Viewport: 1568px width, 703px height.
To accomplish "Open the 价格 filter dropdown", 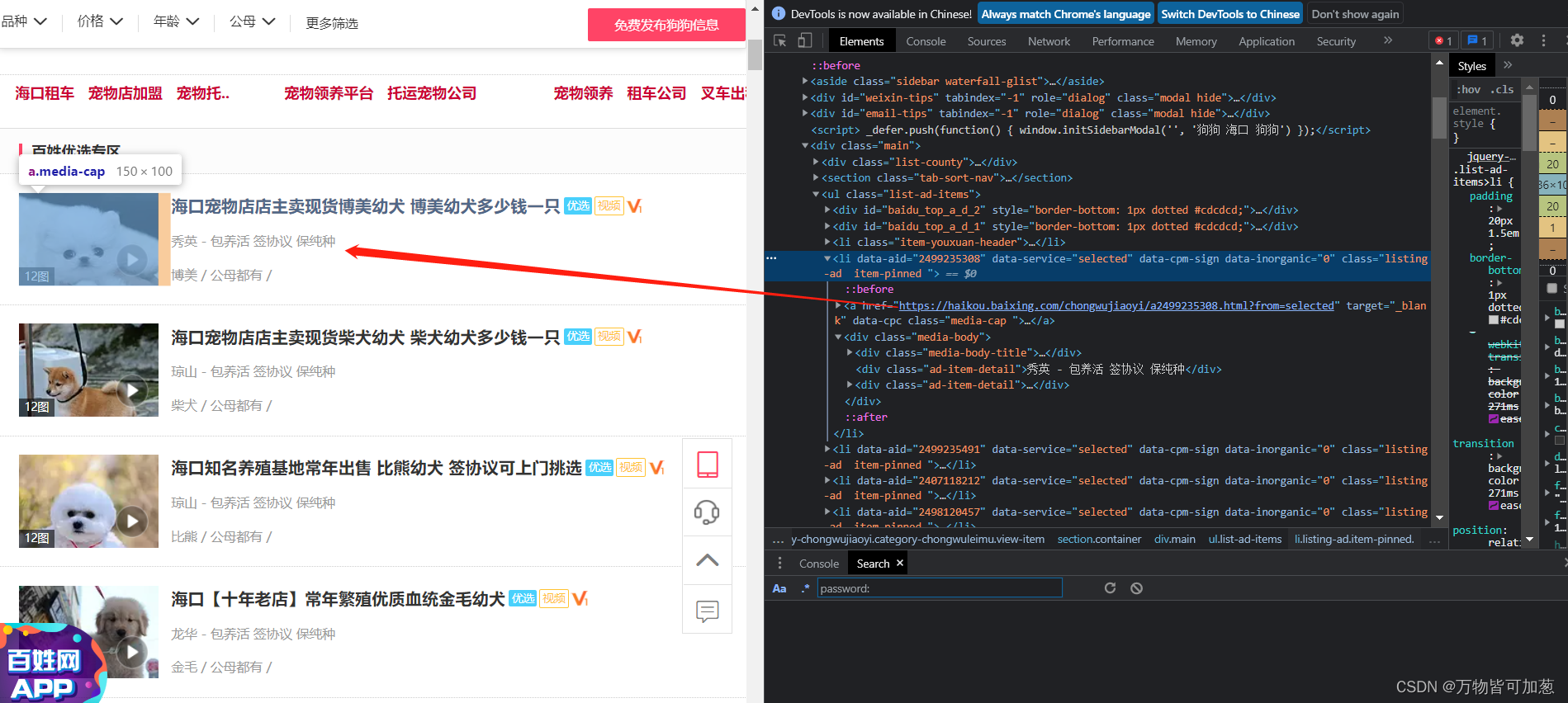I will coord(99,21).
